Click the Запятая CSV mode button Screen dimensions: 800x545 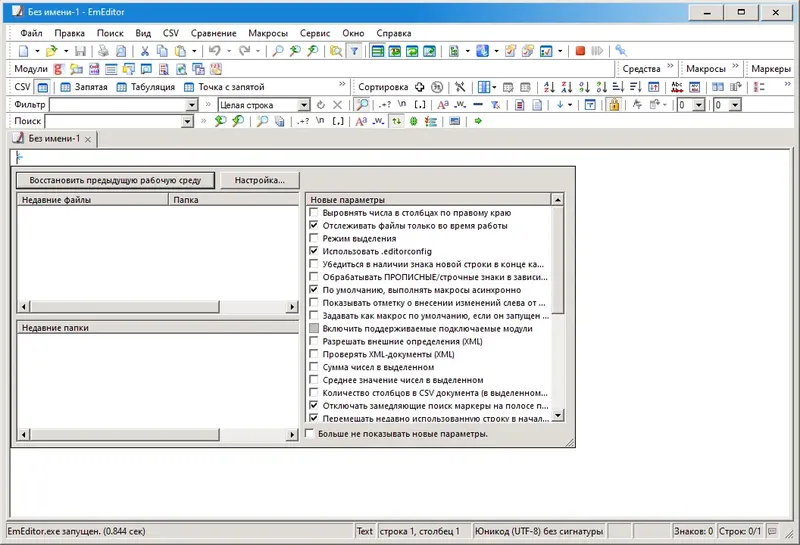[x=84, y=87]
